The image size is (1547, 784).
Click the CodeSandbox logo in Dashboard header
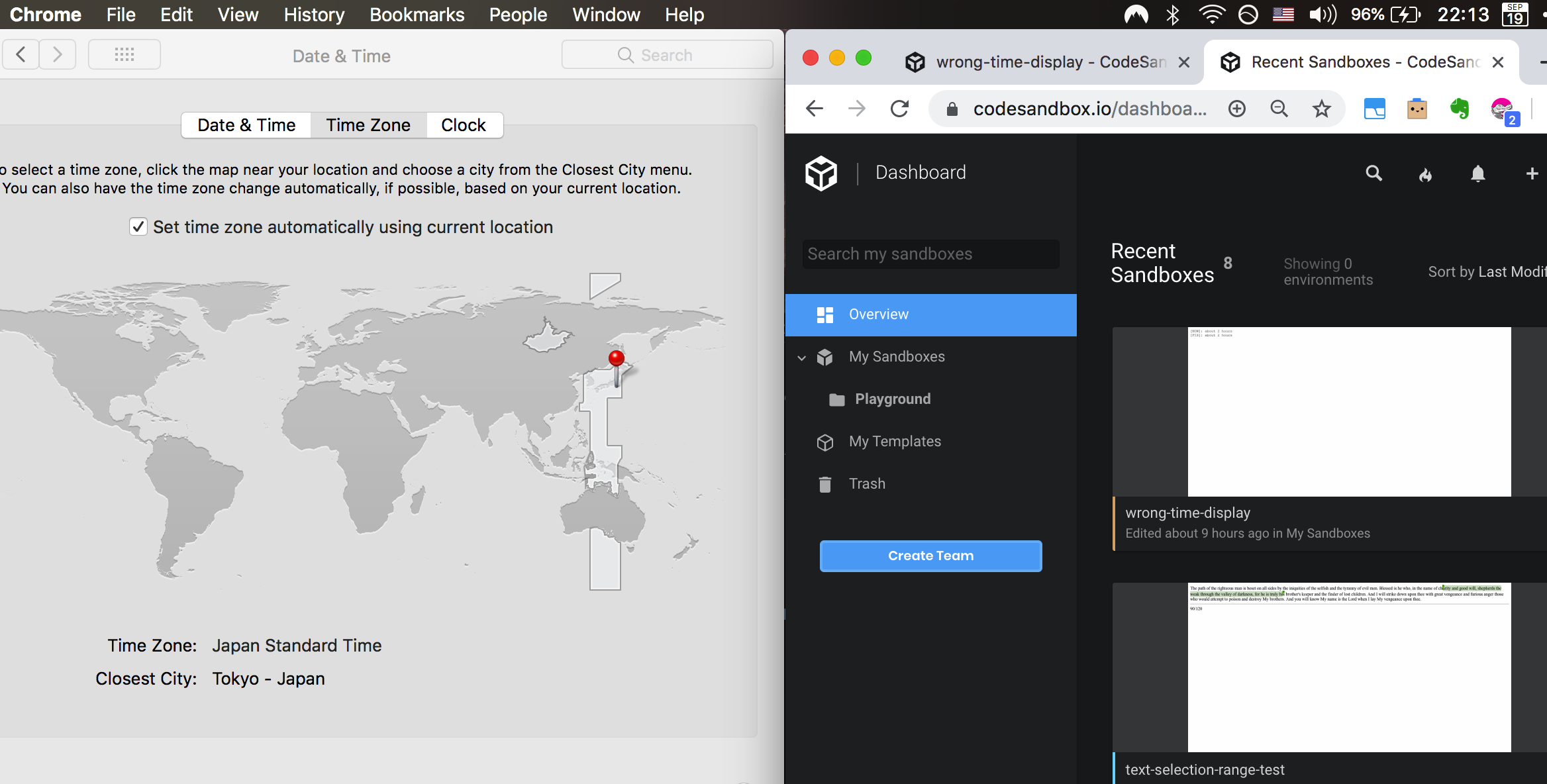pyautogui.click(x=821, y=173)
